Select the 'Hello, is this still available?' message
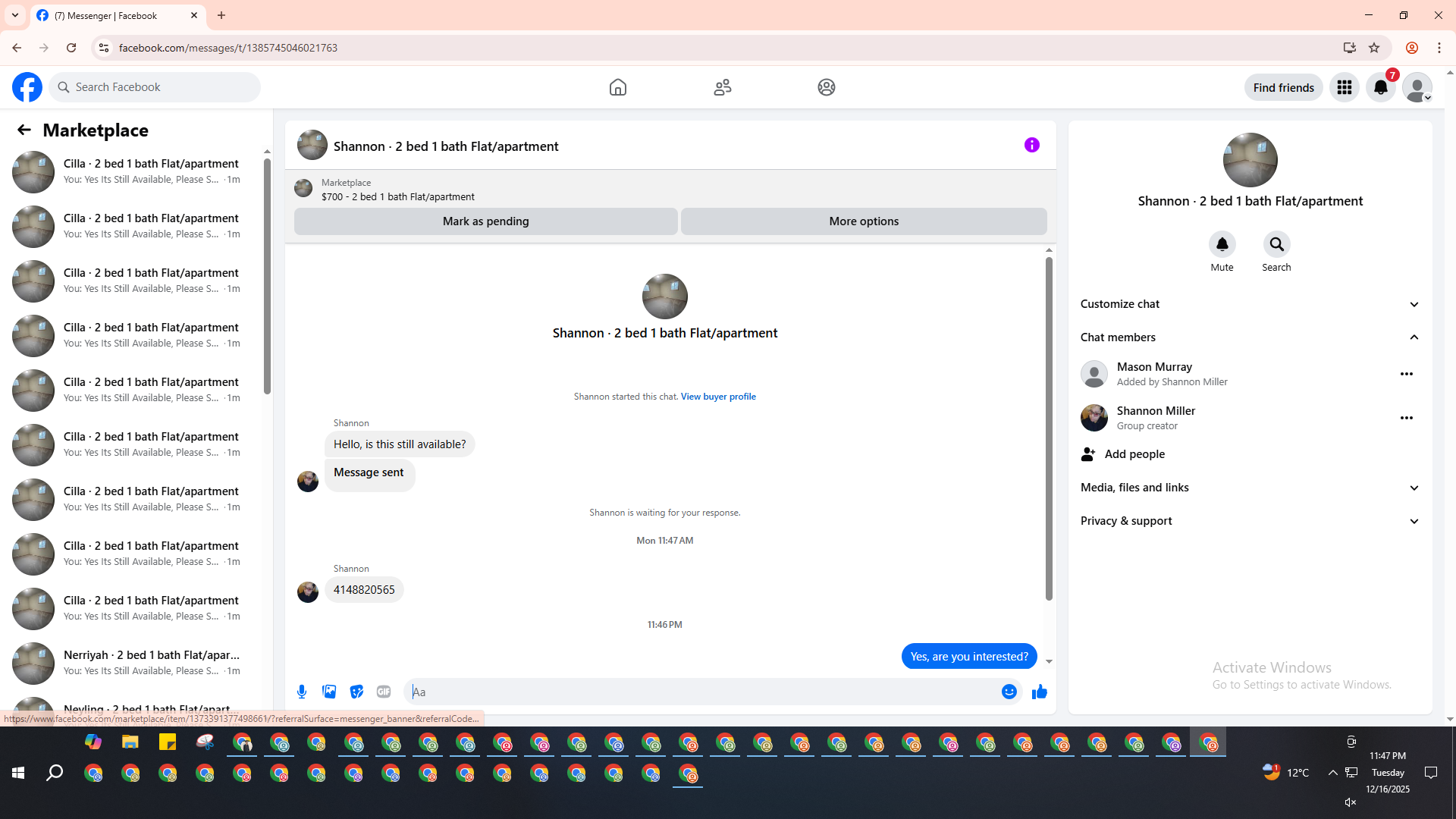1456x819 pixels. pyautogui.click(x=400, y=444)
